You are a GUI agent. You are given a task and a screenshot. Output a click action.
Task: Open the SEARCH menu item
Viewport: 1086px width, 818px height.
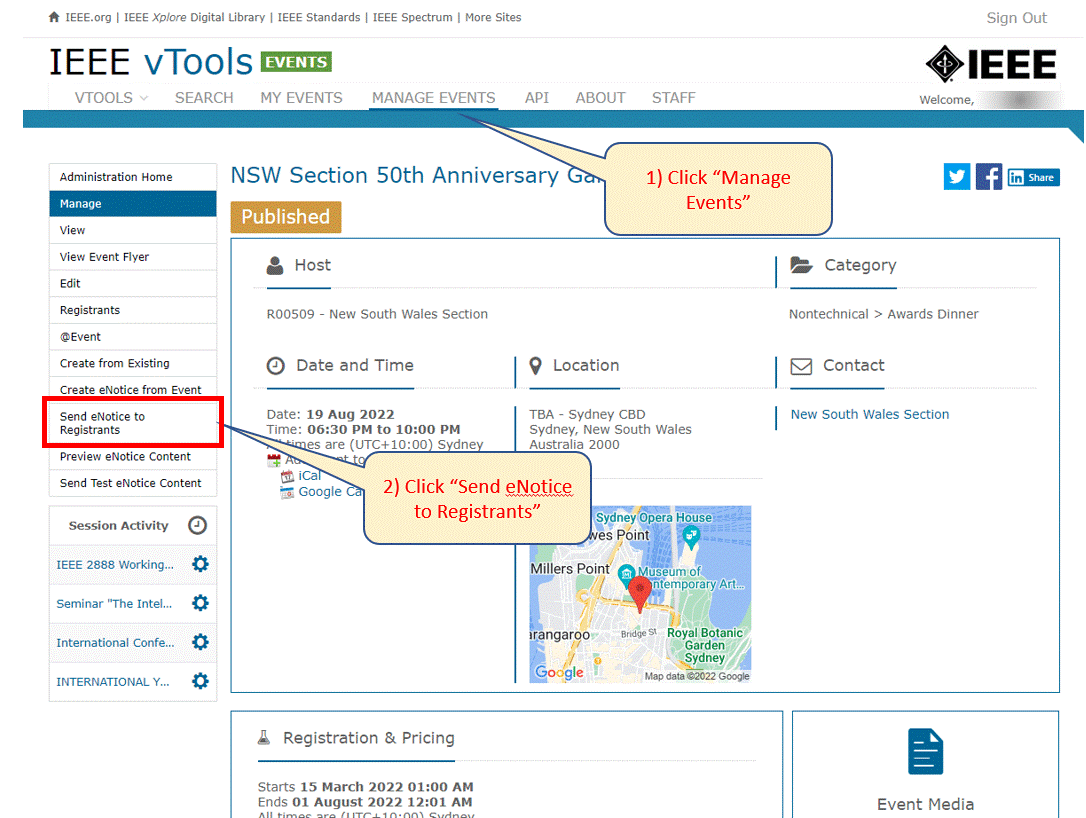click(x=204, y=98)
